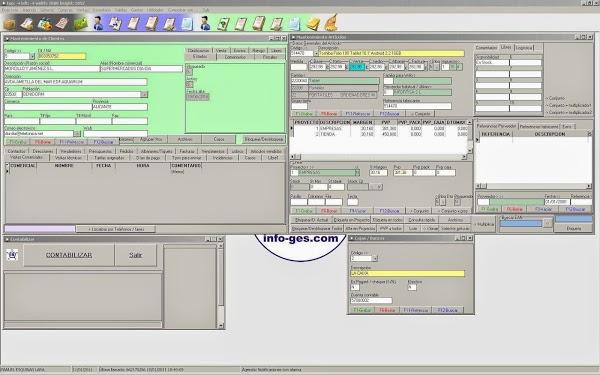Image resolution: width=600 pixels, height=375 pixels.
Task: Open the yellow sticky notes toolbar icon
Action: [313, 23]
